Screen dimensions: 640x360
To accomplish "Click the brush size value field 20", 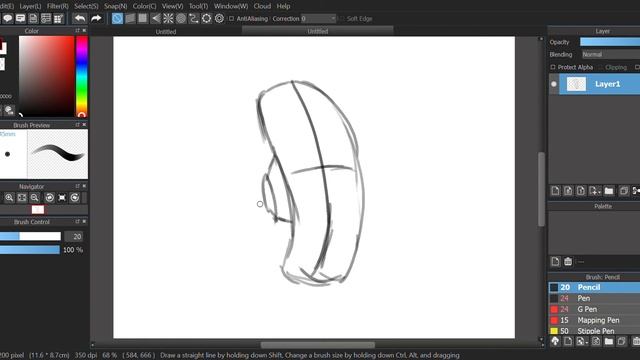I will click(x=73, y=236).
